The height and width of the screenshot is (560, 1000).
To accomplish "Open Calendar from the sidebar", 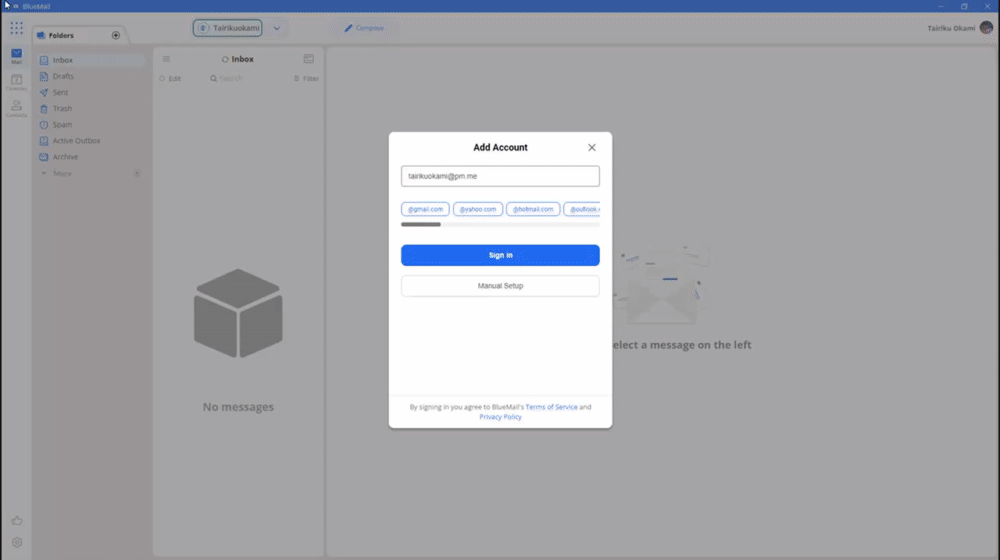I will tap(17, 82).
